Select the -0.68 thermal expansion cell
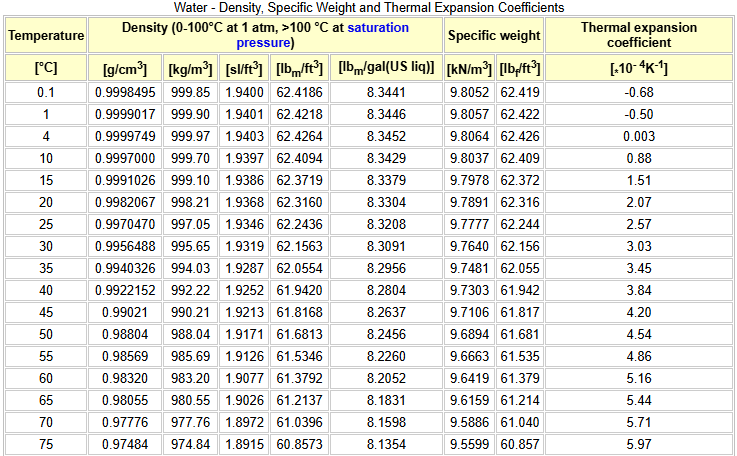Viewport: 737px width, 456px height. 639,93
